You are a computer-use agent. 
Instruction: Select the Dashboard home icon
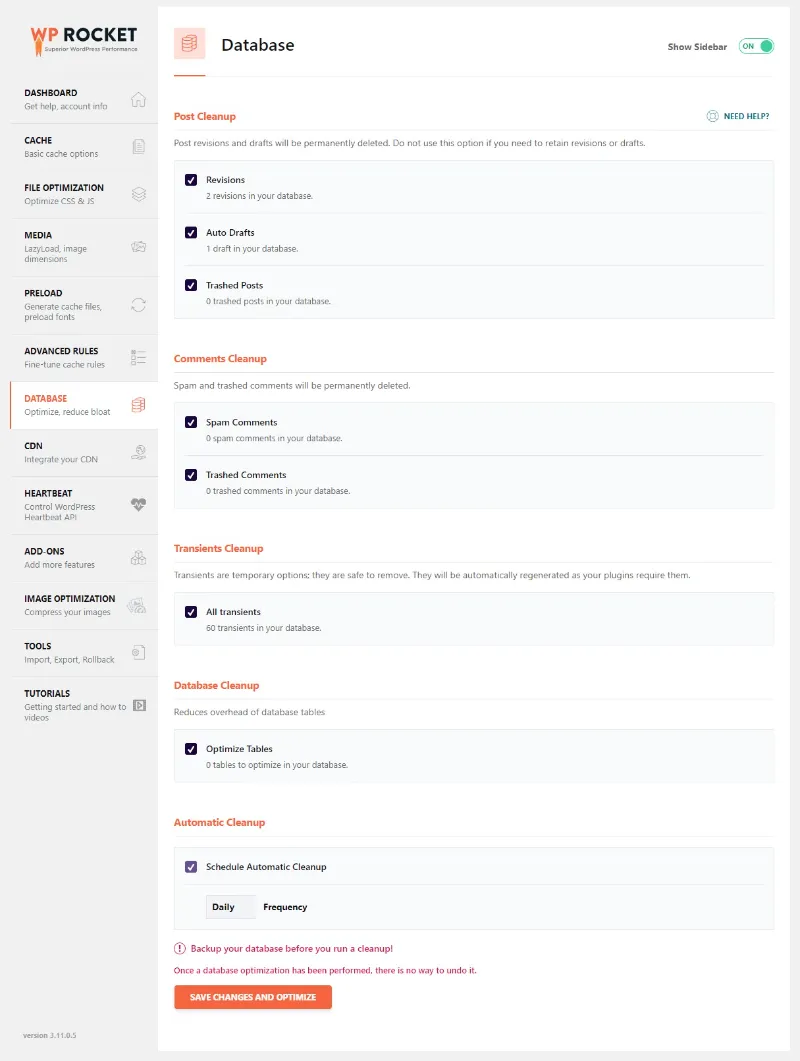(139, 99)
